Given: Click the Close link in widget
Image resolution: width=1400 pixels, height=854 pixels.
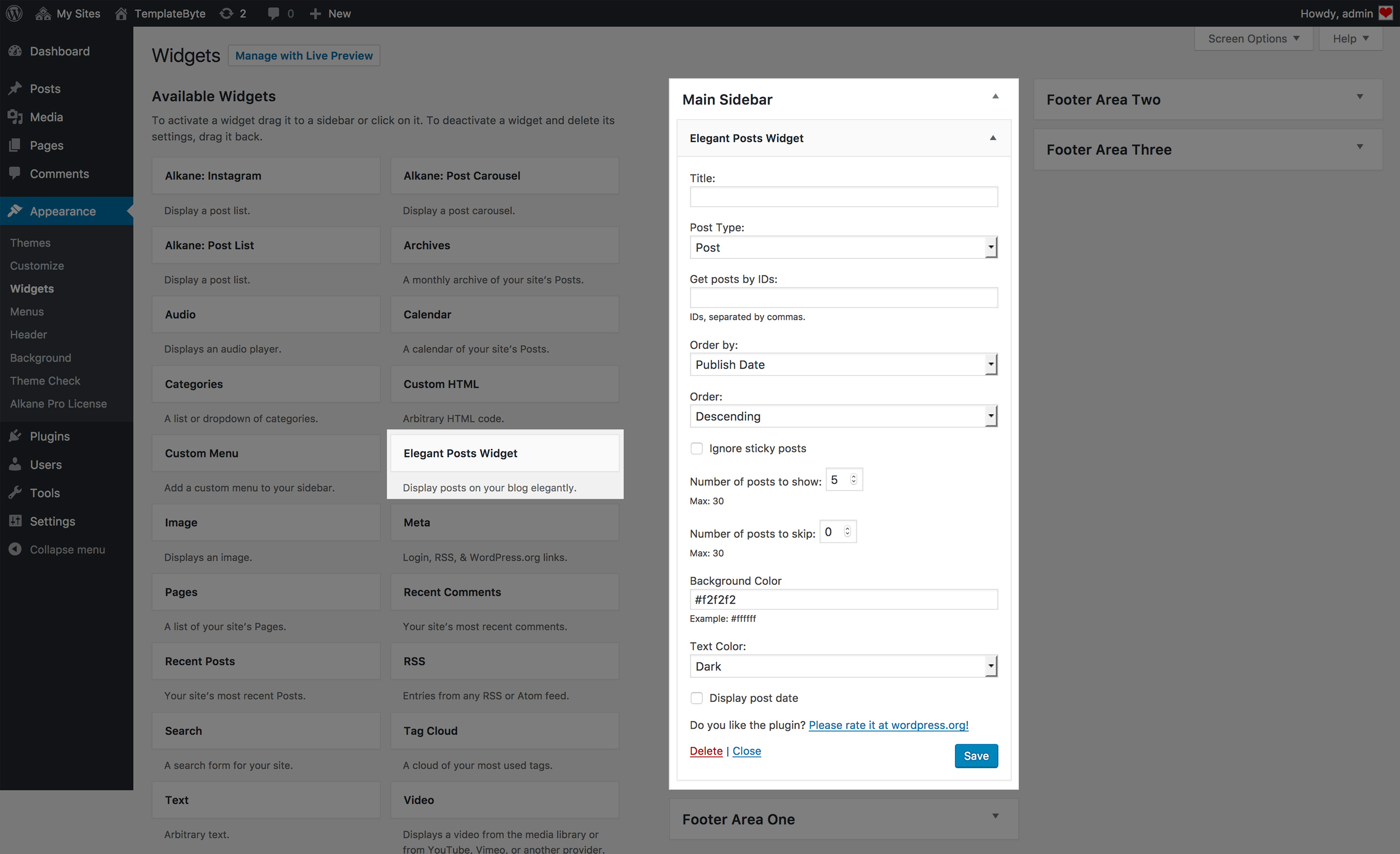Looking at the screenshot, I should point(747,750).
